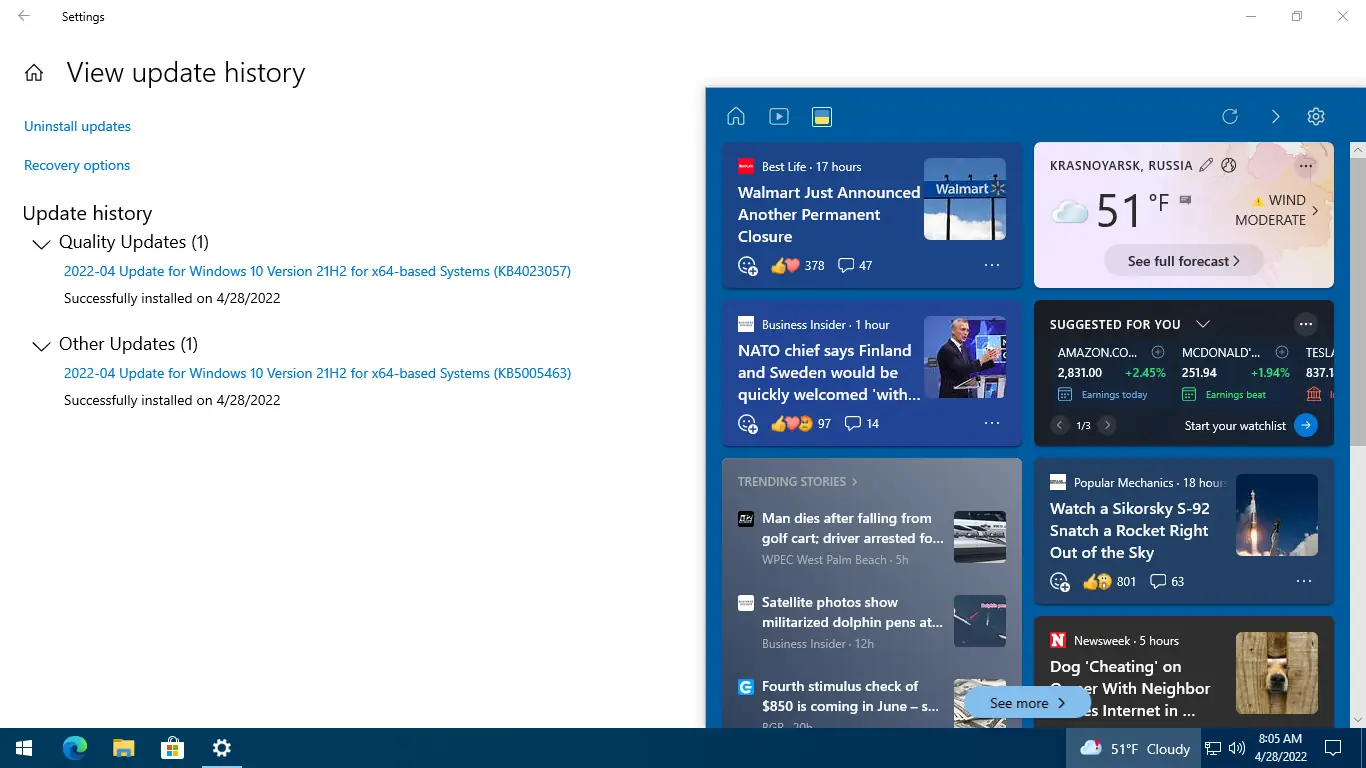Open Recovery options link
The image size is (1366, 768).
(x=77, y=165)
